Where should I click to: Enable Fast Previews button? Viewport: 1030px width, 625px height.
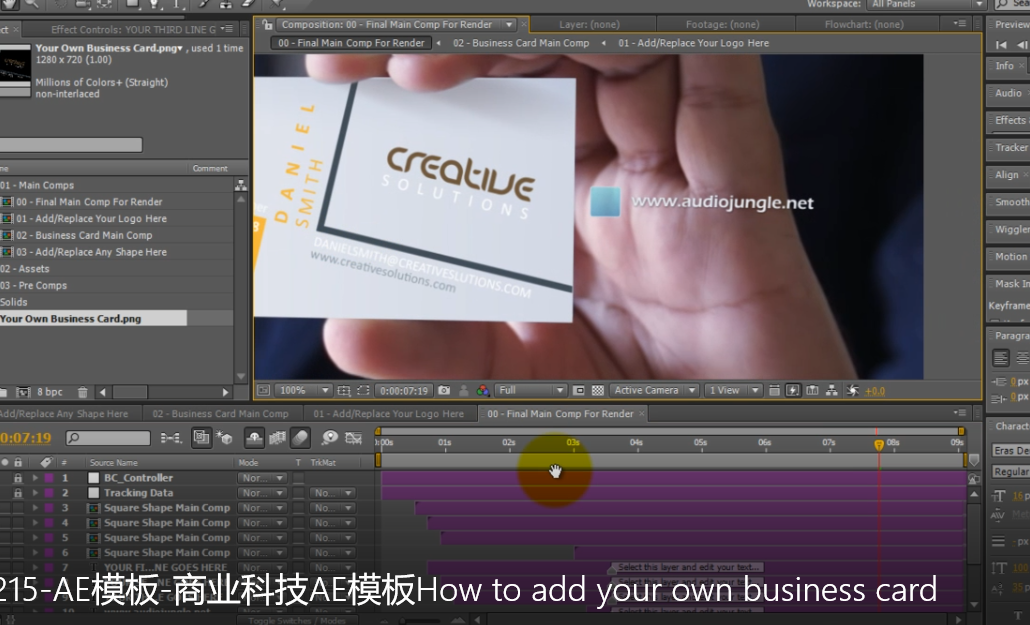click(793, 390)
